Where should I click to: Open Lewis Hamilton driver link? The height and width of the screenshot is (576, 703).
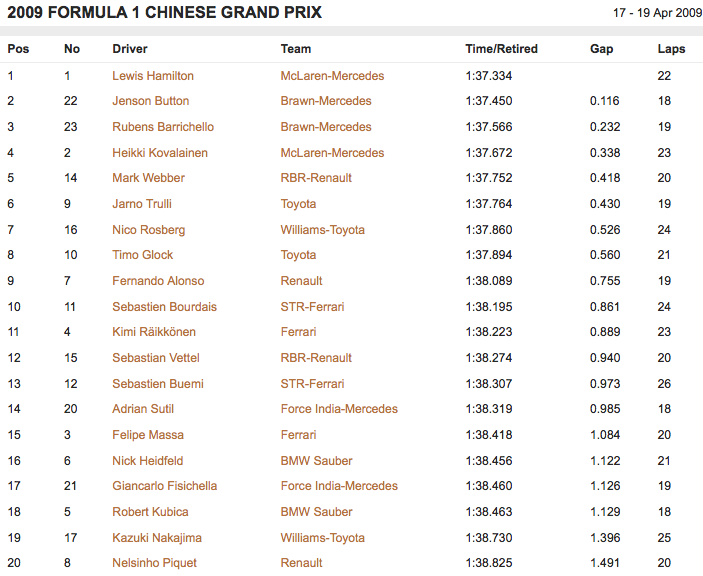(x=153, y=76)
